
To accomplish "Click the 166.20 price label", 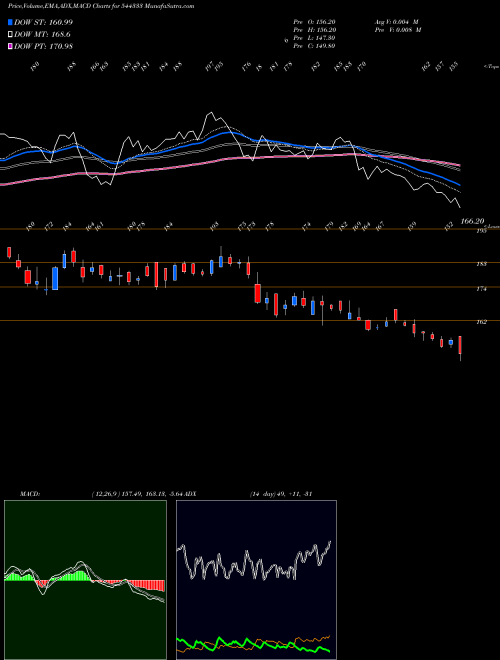I will click(x=472, y=221).
